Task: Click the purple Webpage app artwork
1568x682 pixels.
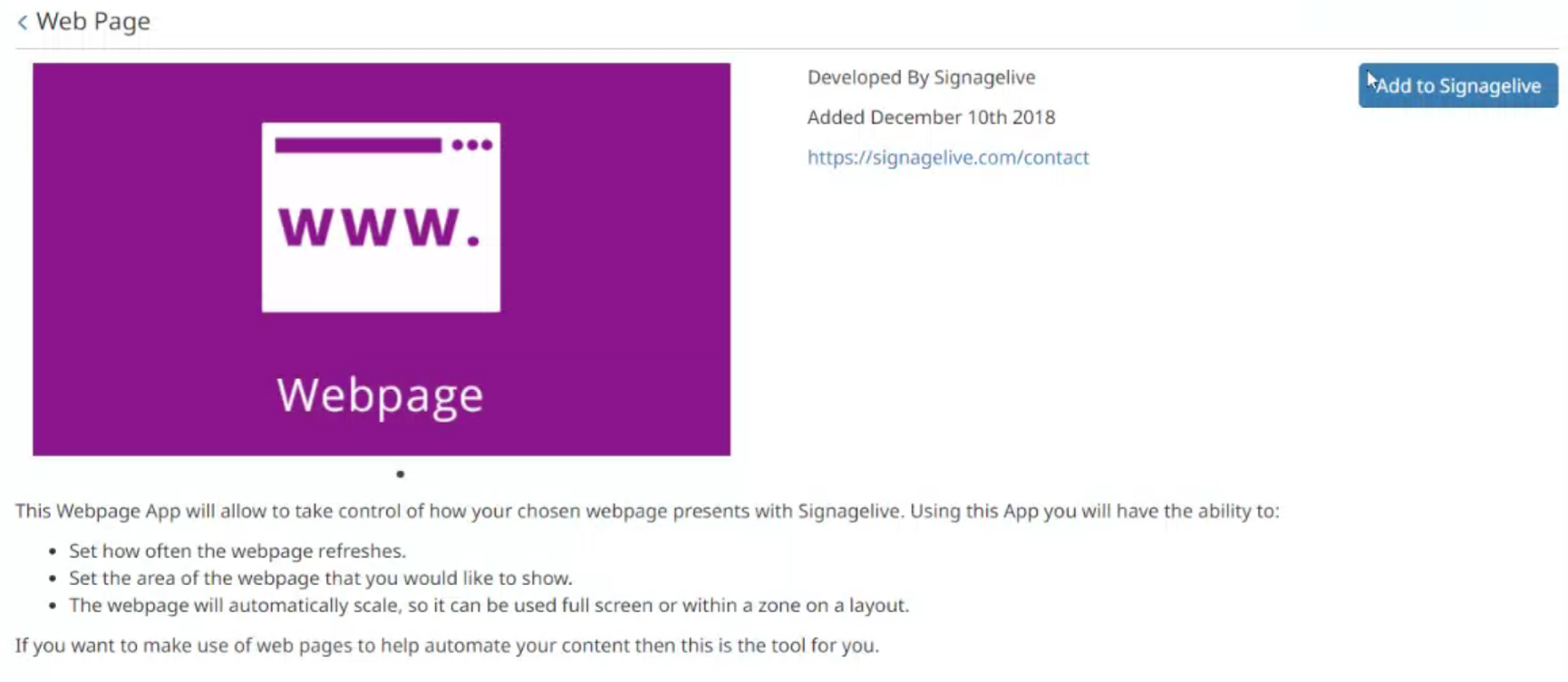Action: pos(380,258)
